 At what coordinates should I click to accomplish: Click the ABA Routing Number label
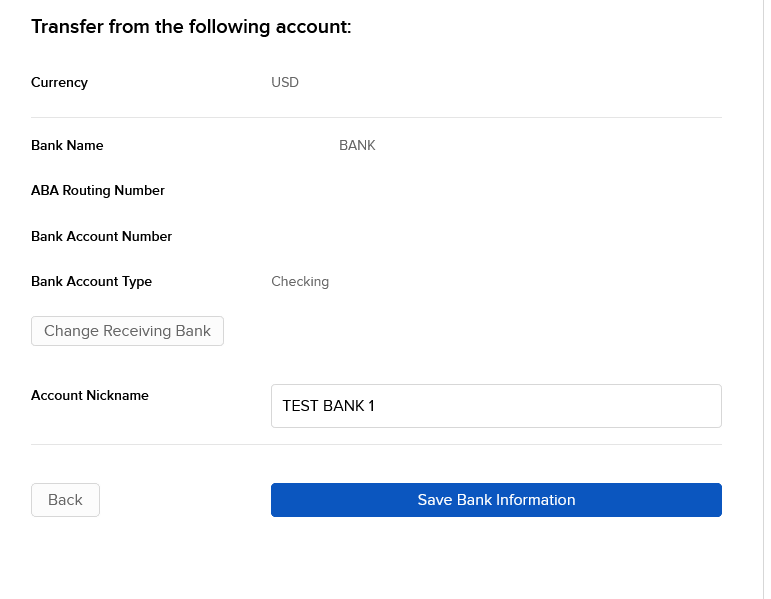point(98,190)
